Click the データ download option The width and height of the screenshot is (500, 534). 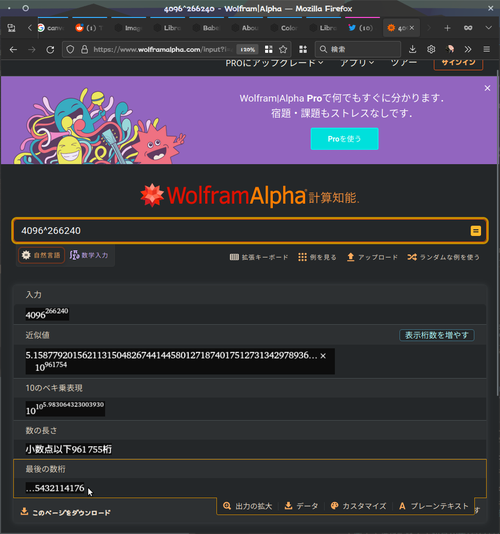[x=301, y=506]
